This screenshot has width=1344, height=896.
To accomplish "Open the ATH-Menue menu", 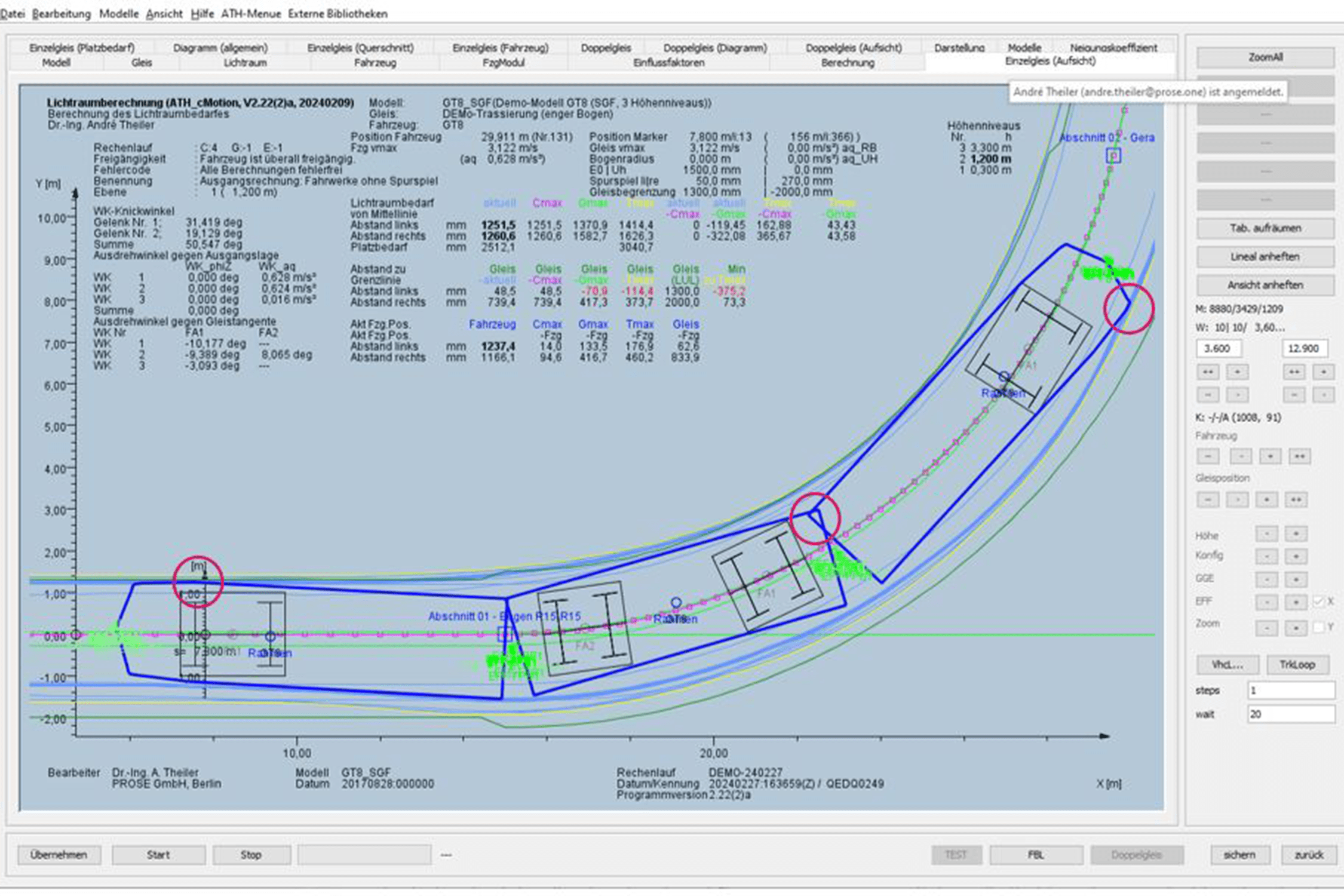I will tap(250, 13).
